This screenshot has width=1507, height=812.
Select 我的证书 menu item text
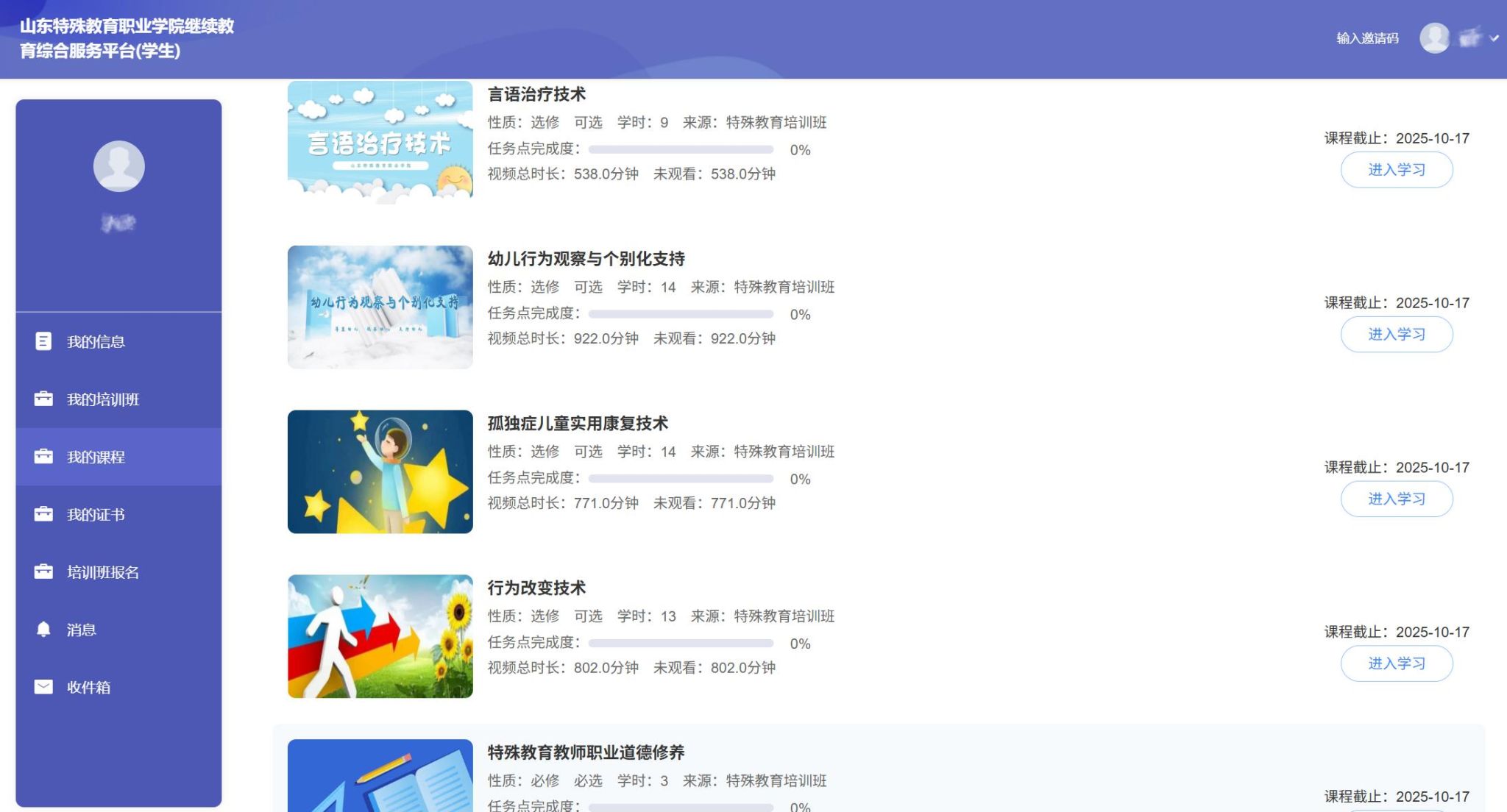click(x=96, y=515)
